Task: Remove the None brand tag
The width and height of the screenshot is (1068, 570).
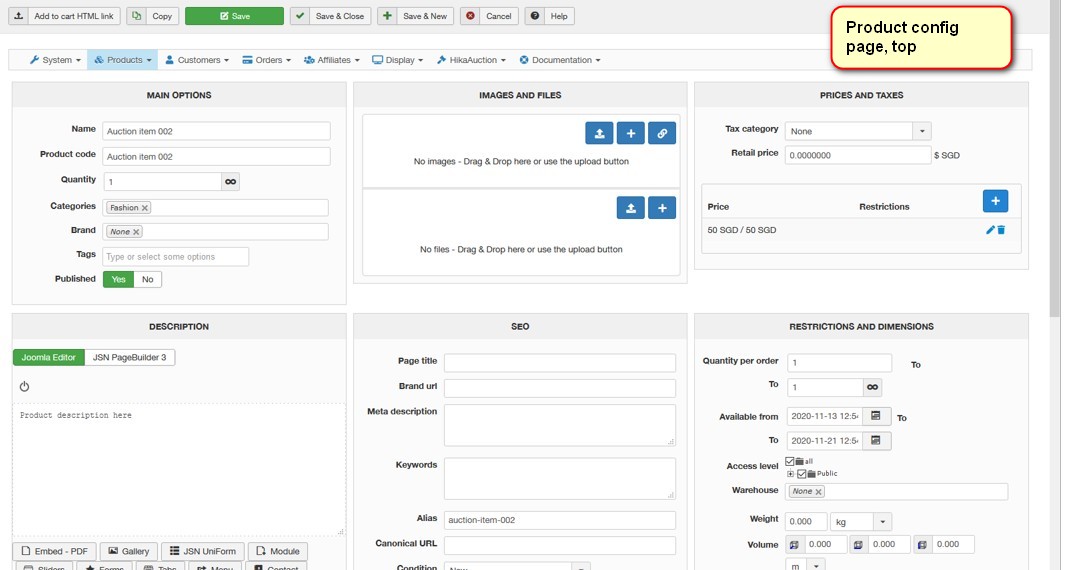Action: (136, 232)
